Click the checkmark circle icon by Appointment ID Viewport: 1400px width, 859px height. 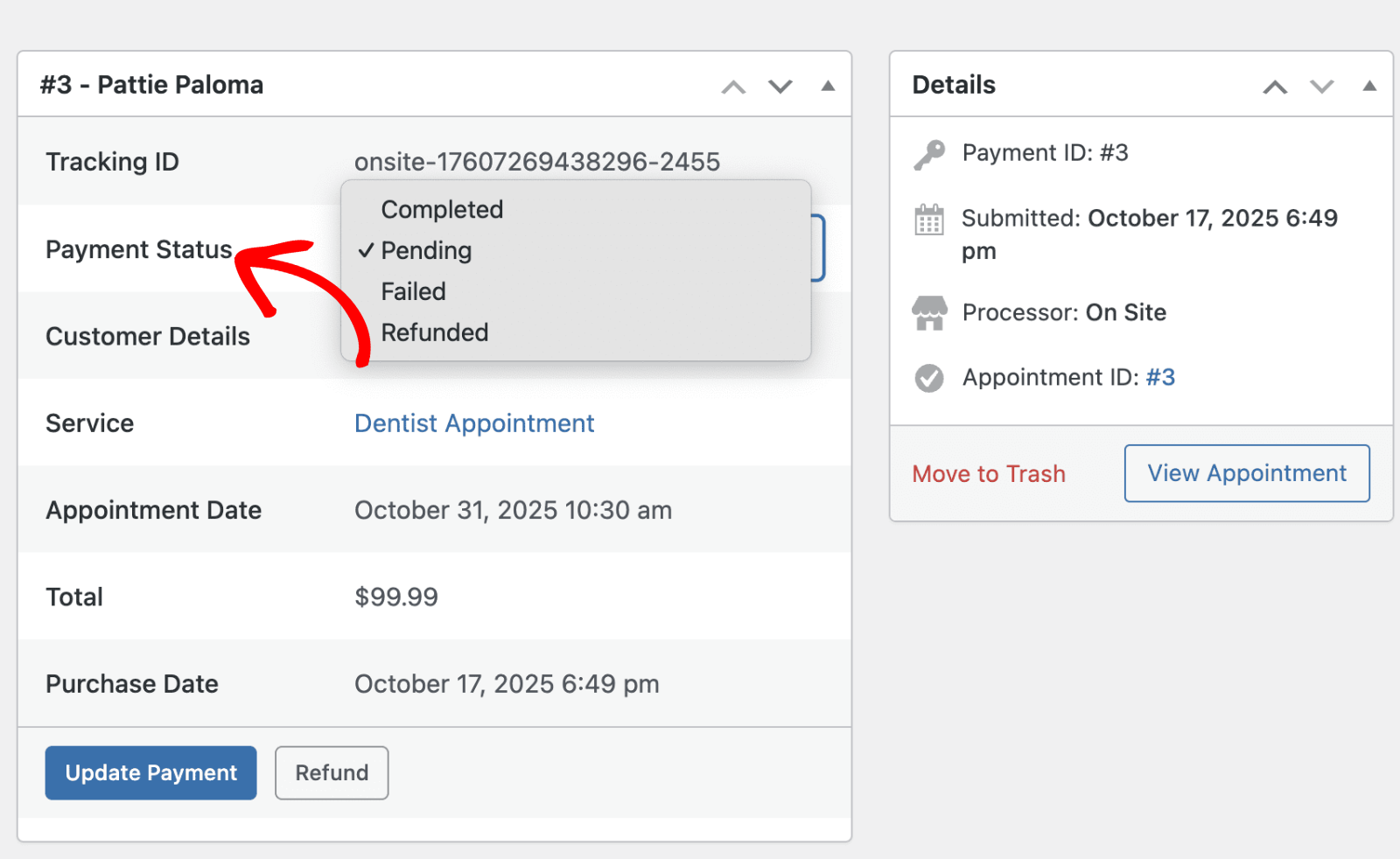(x=929, y=378)
